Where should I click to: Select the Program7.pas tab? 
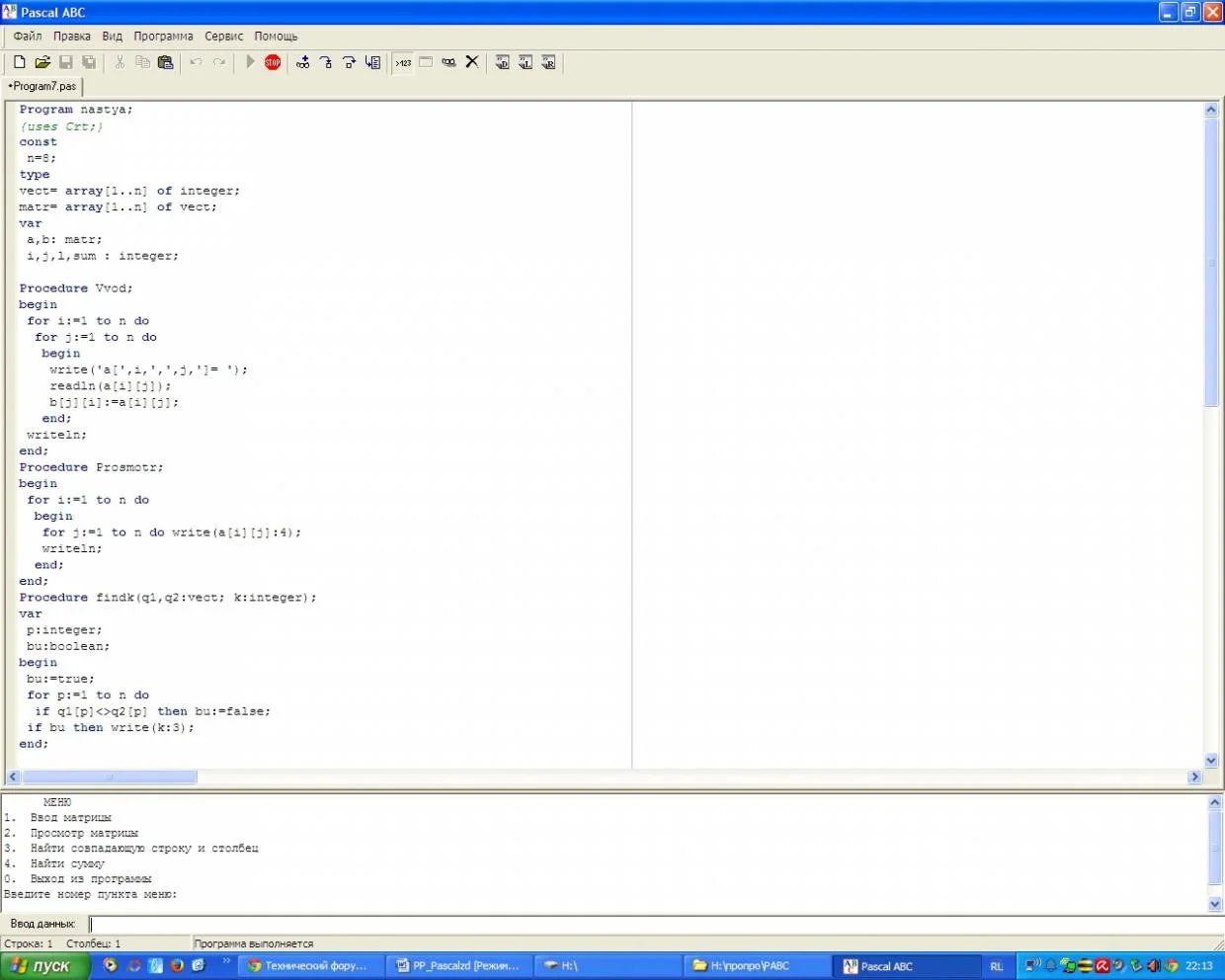coord(42,87)
